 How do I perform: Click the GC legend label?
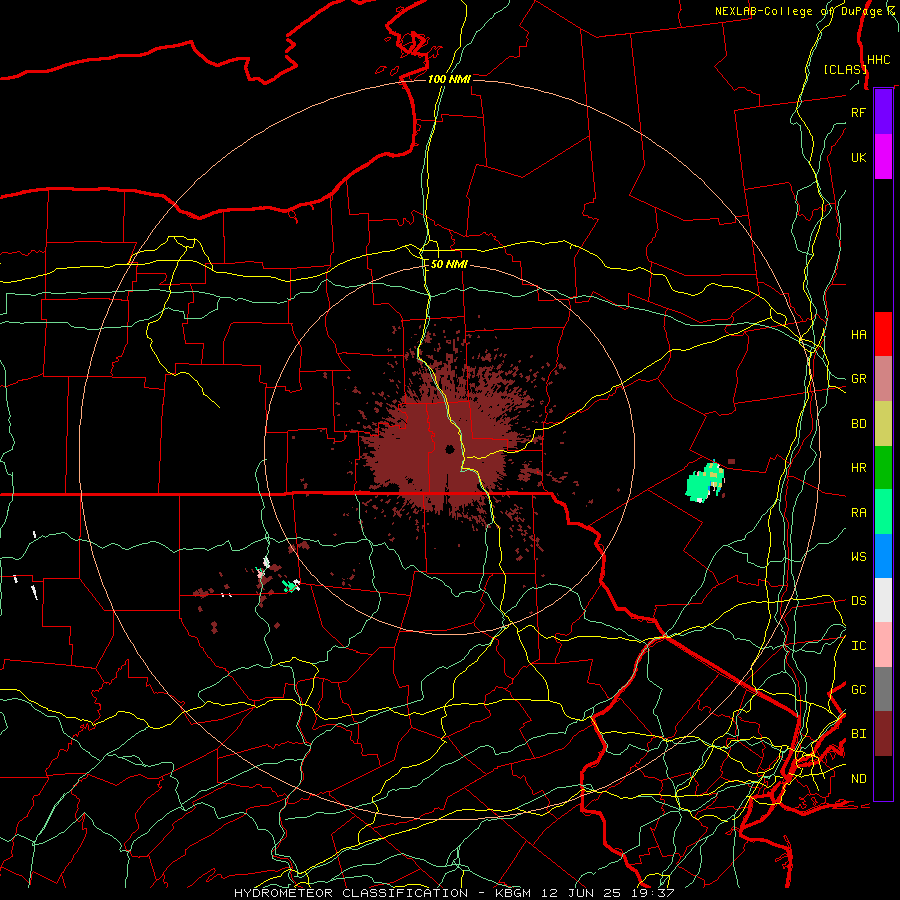858,690
